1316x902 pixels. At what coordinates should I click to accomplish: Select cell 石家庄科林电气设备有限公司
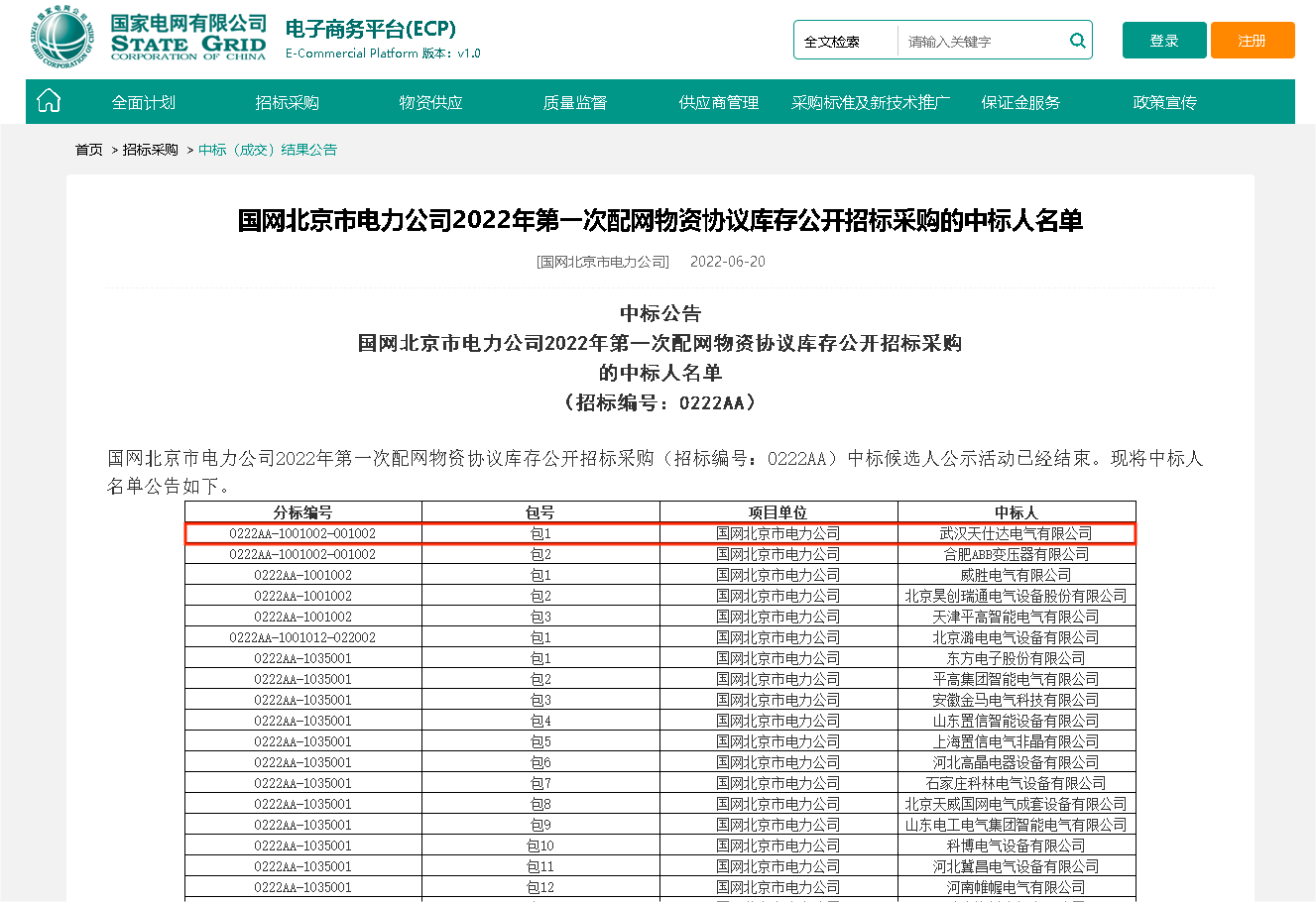1017,783
